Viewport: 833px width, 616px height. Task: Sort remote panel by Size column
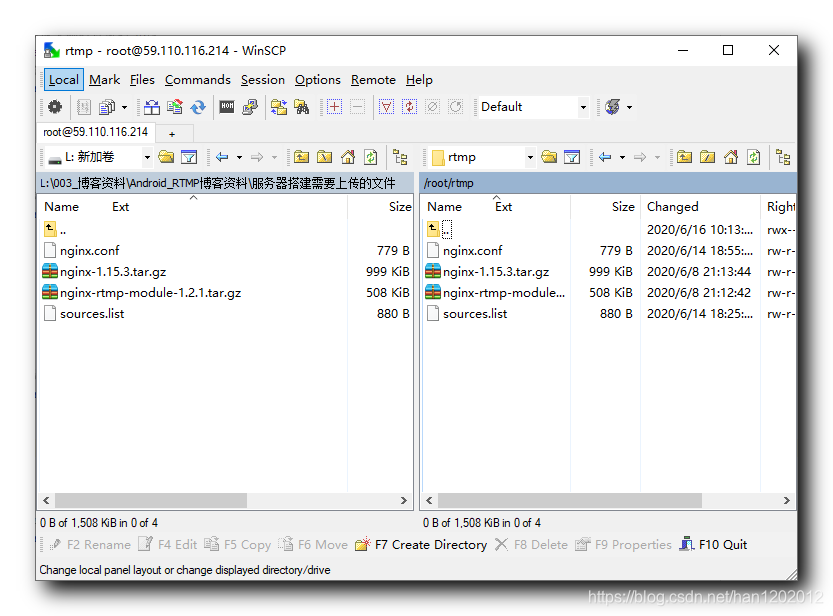click(605, 207)
